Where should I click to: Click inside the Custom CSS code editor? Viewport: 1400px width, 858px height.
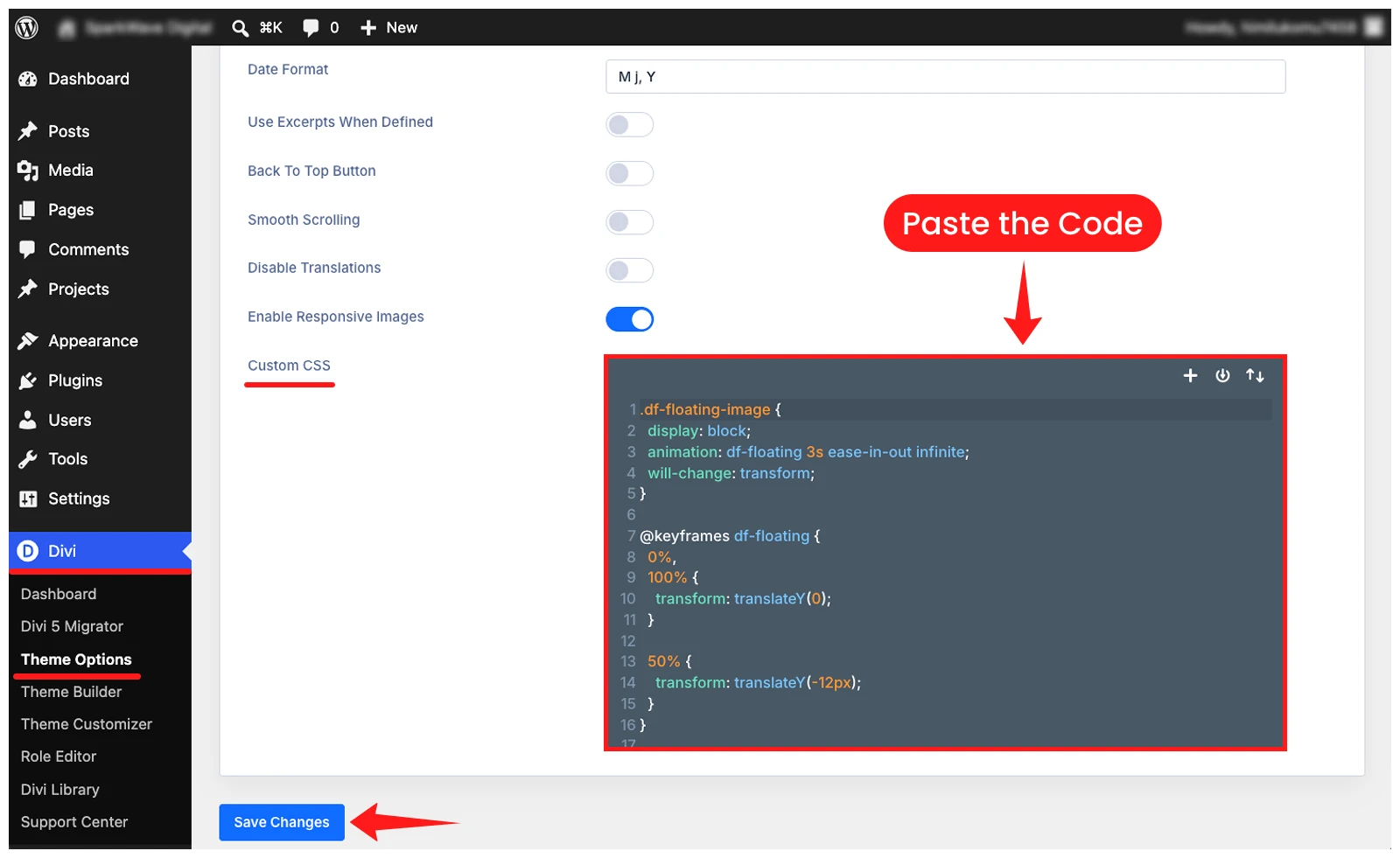pyautogui.click(x=945, y=553)
